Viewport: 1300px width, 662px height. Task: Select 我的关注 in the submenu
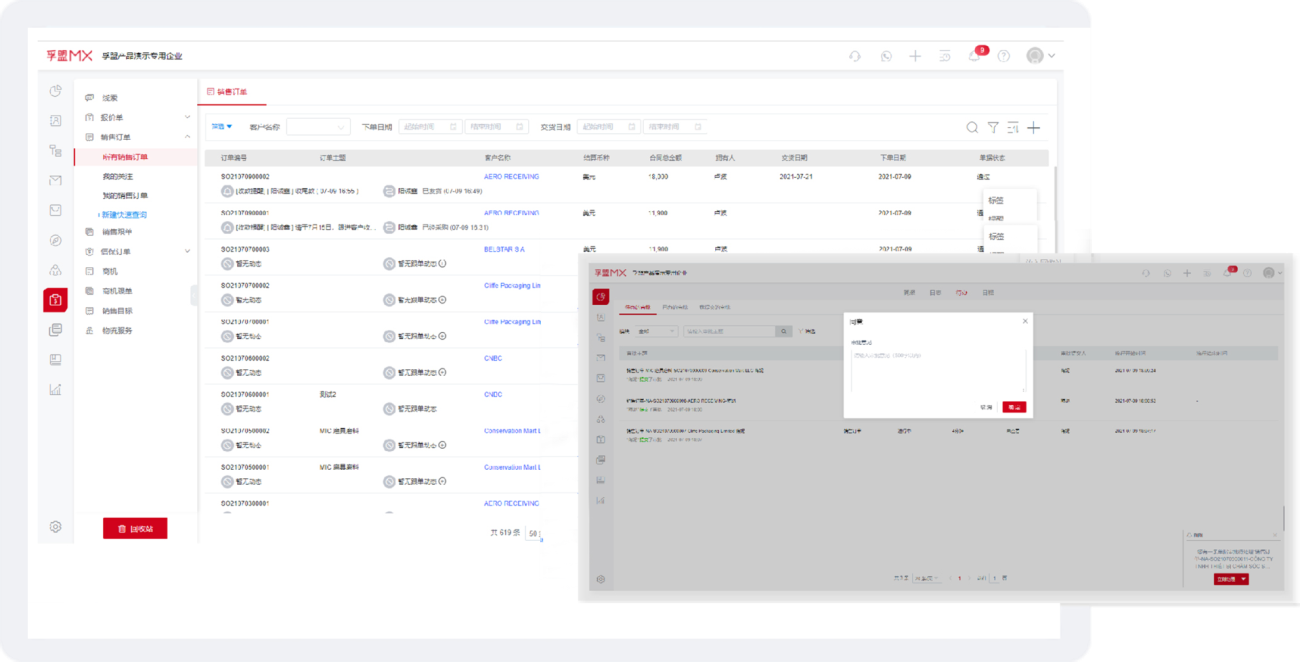(118, 177)
